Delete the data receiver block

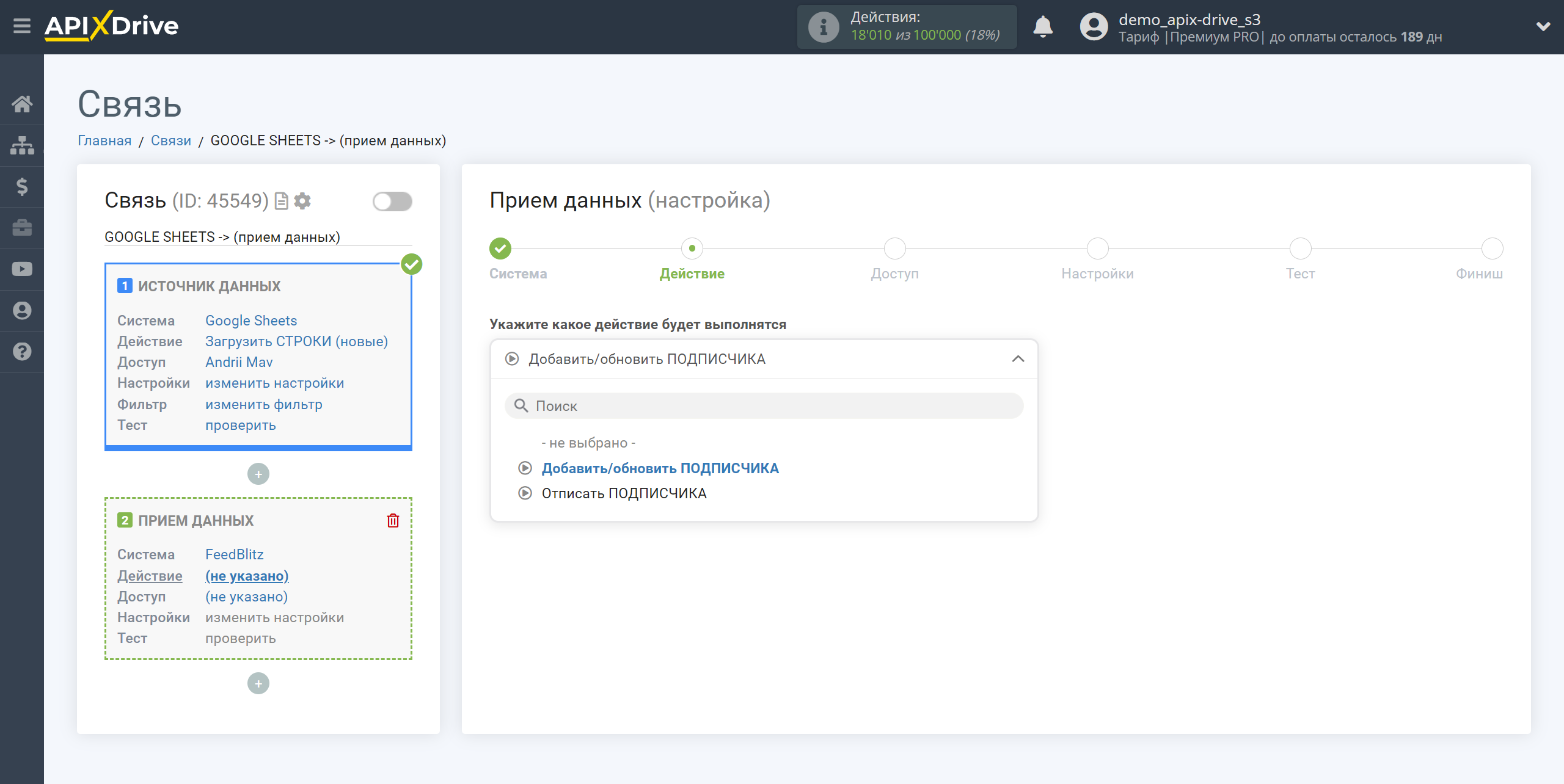[393, 520]
